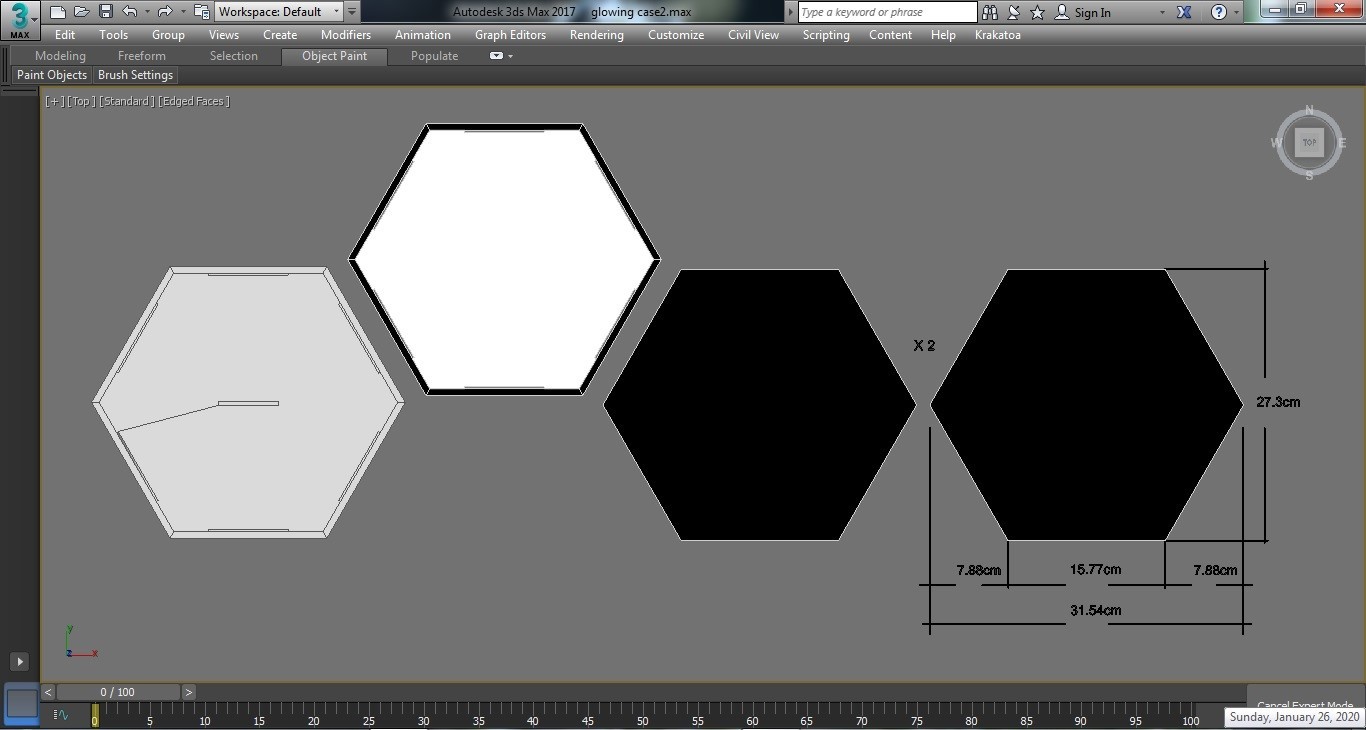Open the Communication Center satellite icon
The height and width of the screenshot is (730, 1366).
click(1014, 12)
